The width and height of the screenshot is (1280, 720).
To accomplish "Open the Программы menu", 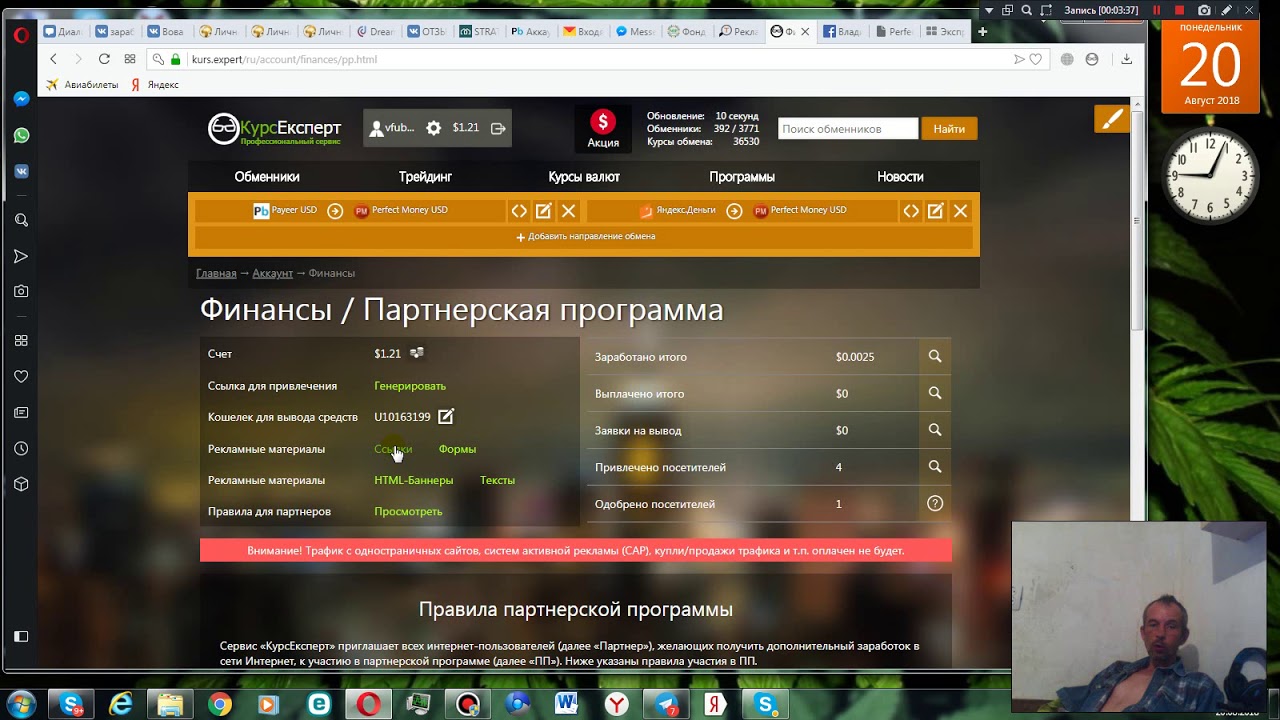I will [742, 177].
